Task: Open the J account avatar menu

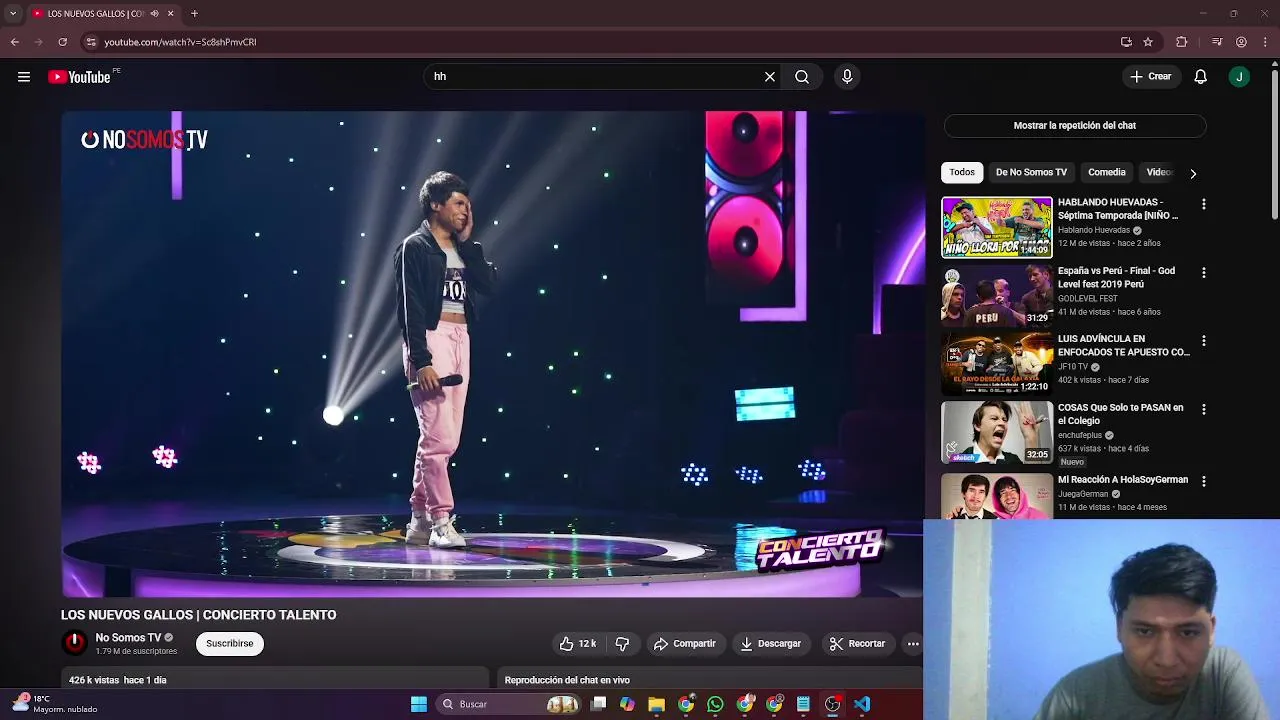Action: pyautogui.click(x=1239, y=77)
